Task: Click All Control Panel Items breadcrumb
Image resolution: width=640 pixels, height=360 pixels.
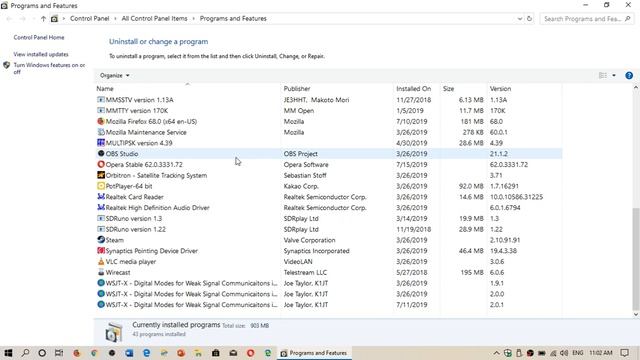Action: [x=154, y=18]
